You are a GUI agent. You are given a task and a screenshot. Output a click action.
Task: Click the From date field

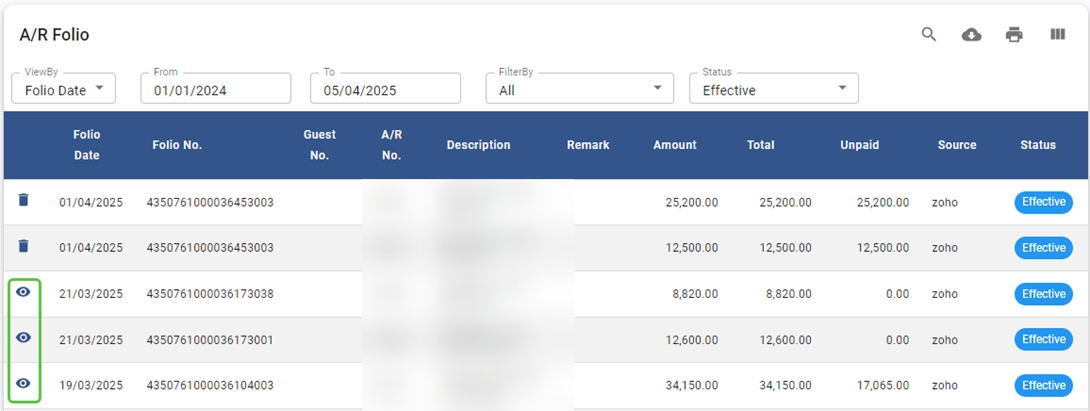[215, 90]
